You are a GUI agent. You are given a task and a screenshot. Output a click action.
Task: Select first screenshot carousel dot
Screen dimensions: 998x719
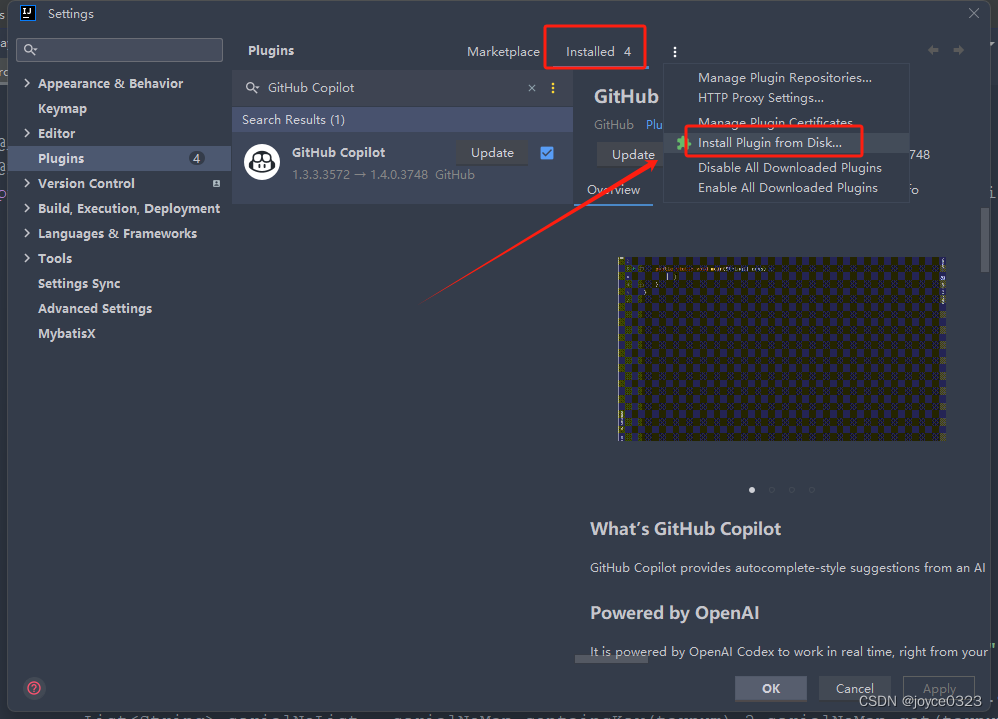click(752, 490)
